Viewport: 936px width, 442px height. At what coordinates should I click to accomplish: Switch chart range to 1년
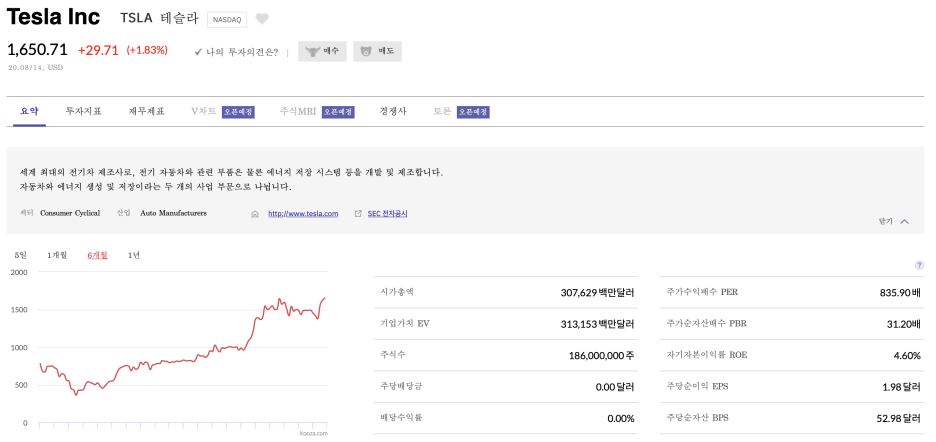pyautogui.click(x=134, y=256)
